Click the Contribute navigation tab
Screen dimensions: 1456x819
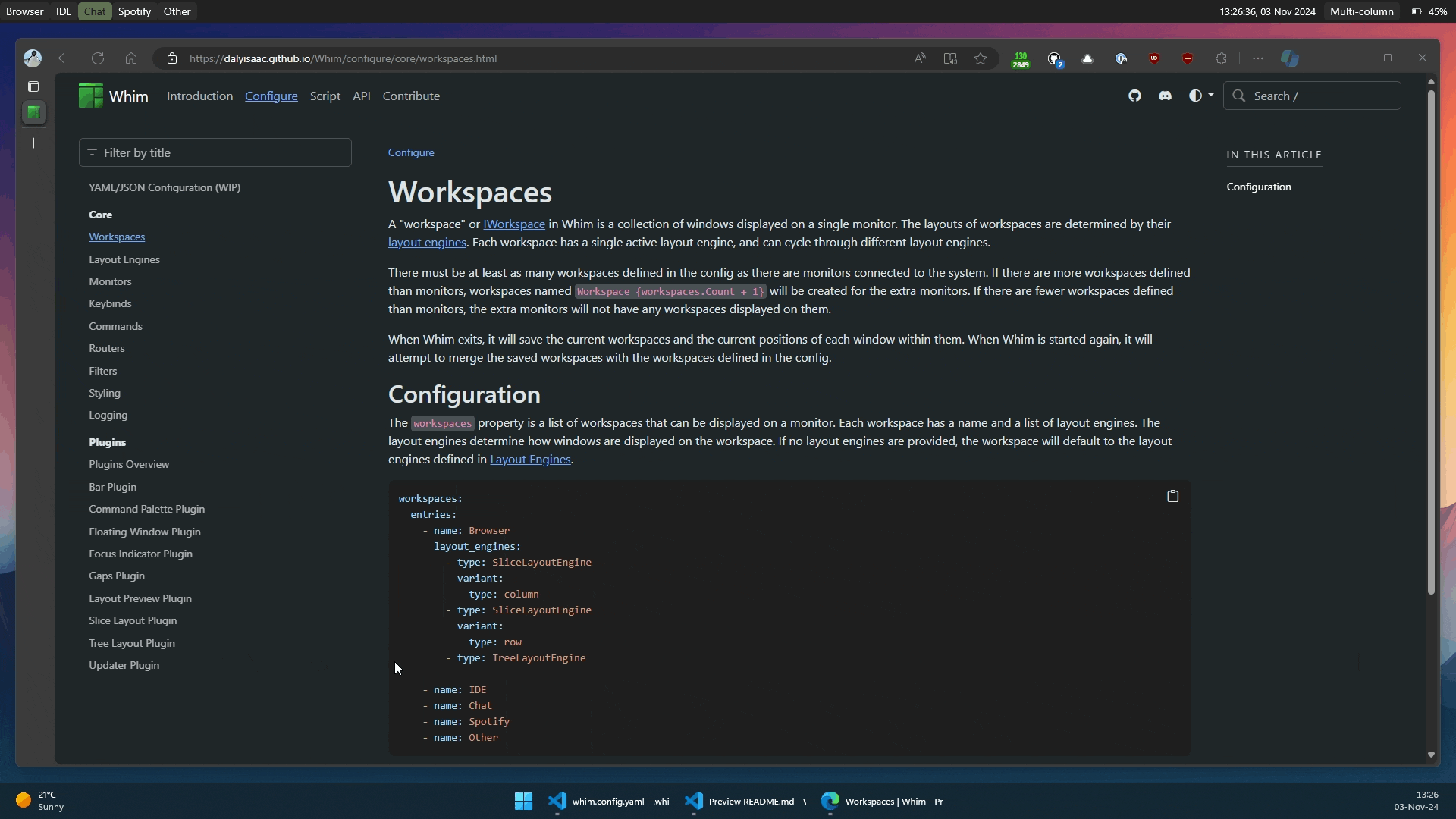click(411, 95)
